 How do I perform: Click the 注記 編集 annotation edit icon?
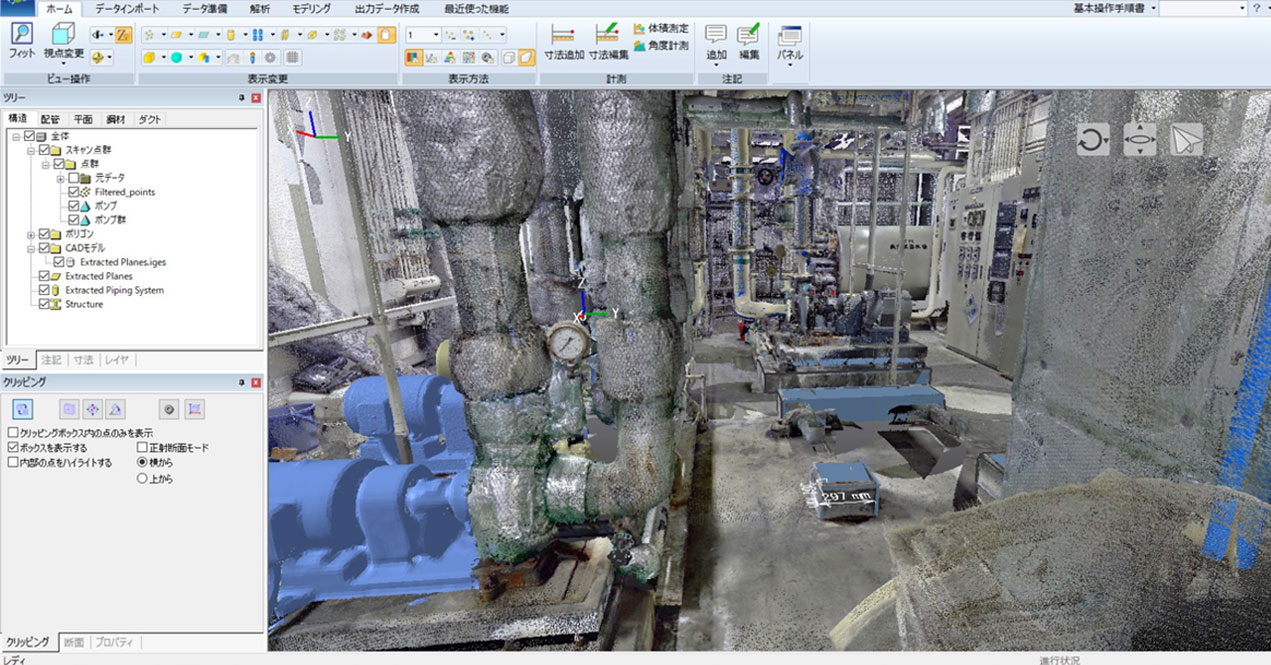pos(749,40)
